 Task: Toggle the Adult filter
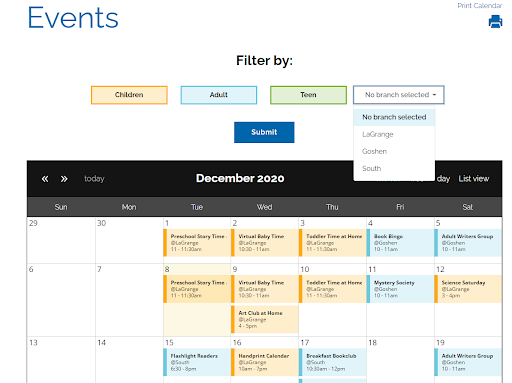[219, 95]
